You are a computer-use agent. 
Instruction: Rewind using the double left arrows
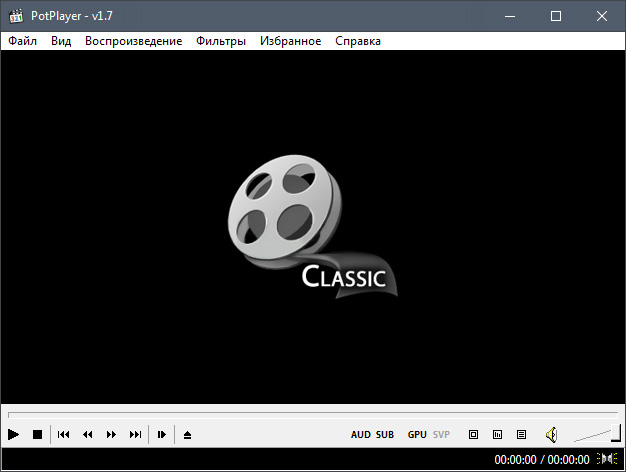(87, 434)
